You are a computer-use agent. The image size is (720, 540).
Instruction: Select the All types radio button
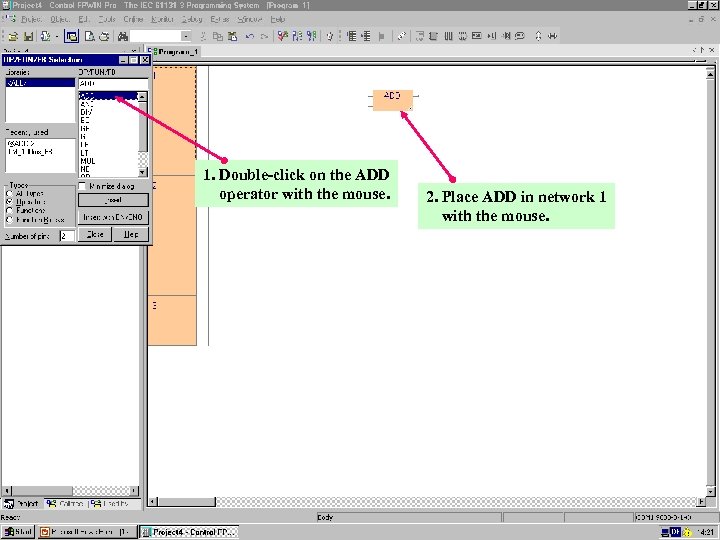point(9,194)
